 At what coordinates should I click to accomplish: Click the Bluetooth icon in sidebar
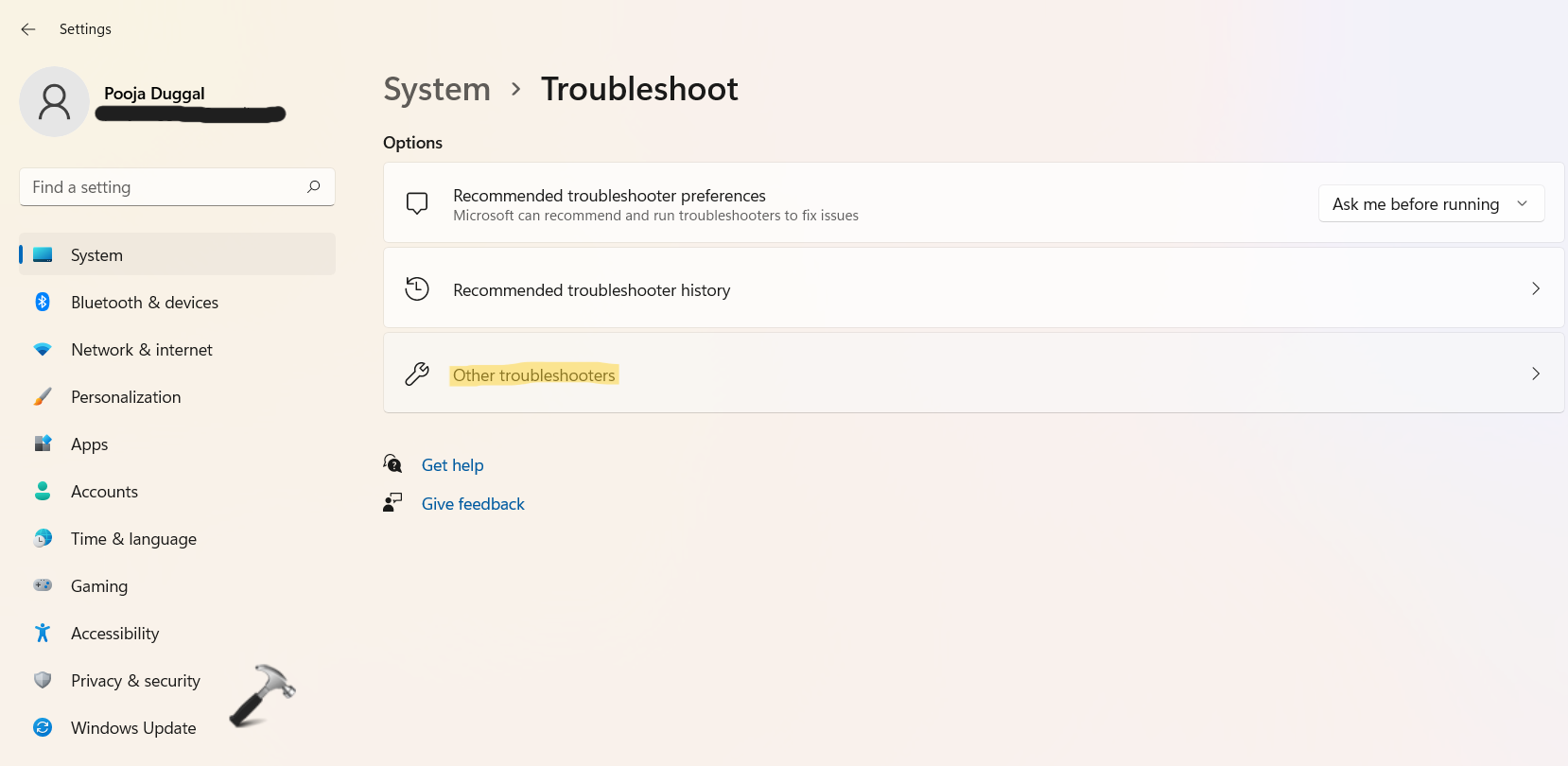click(x=43, y=302)
